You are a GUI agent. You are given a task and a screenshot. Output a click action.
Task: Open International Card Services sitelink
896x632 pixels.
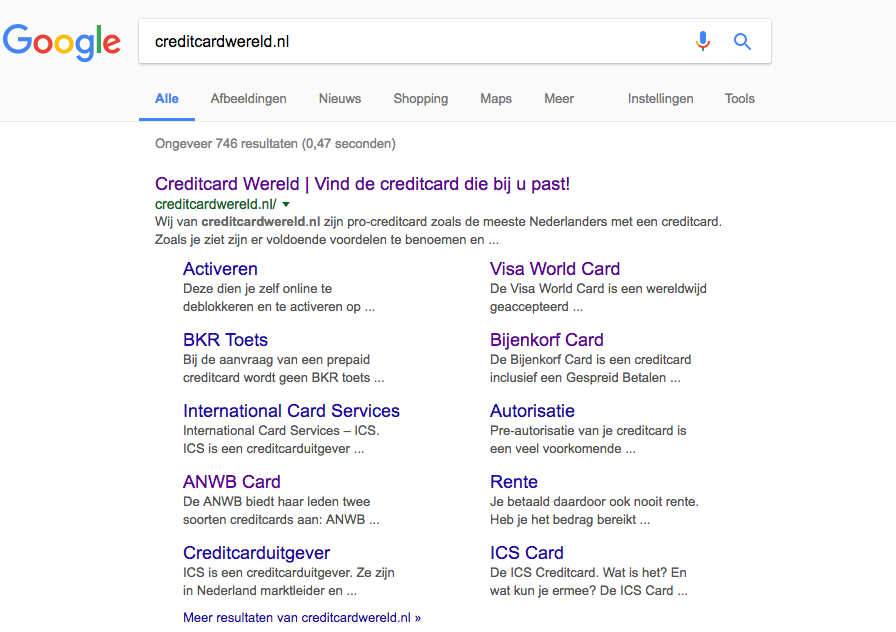pos(291,410)
